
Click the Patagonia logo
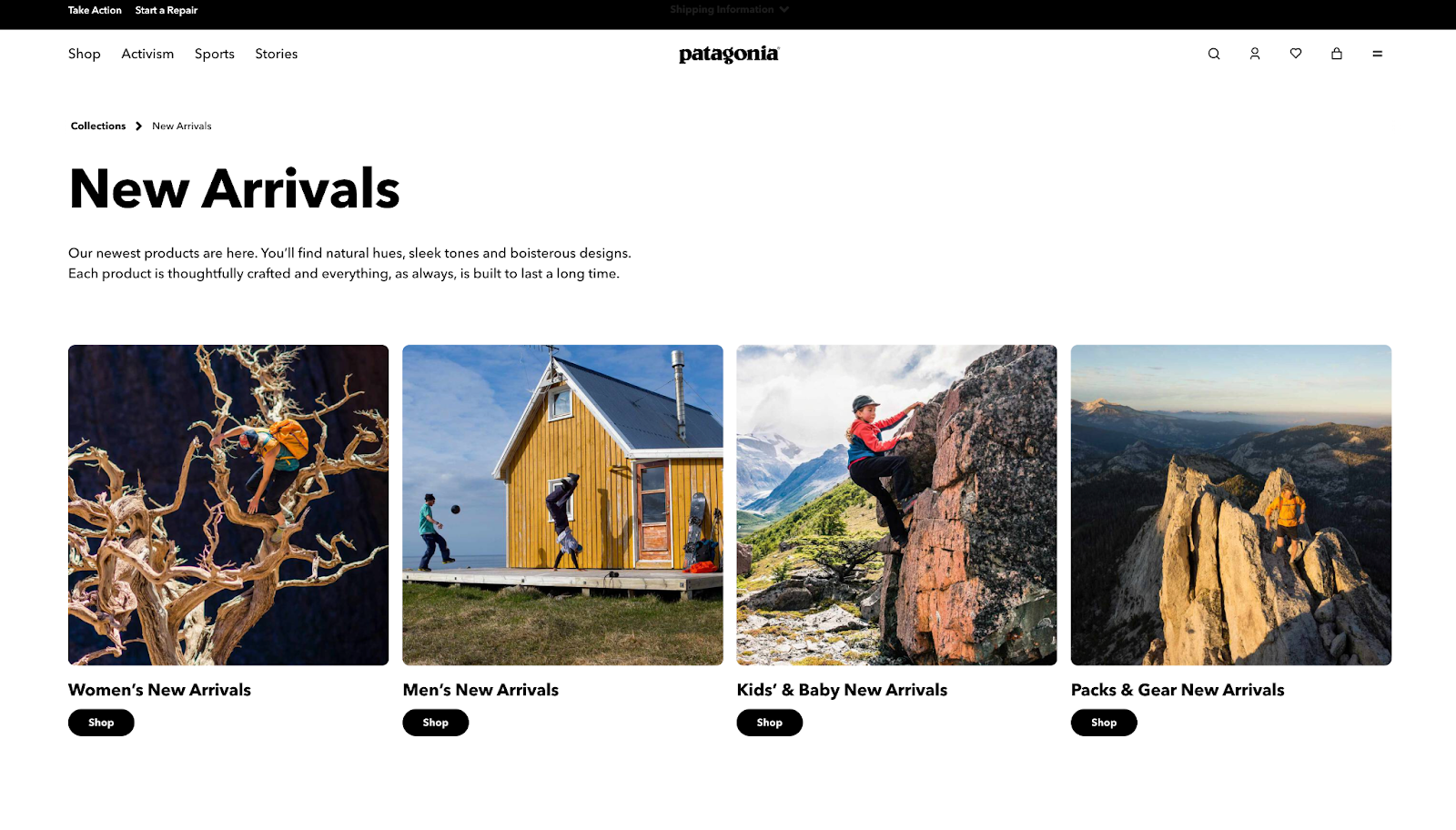729,54
